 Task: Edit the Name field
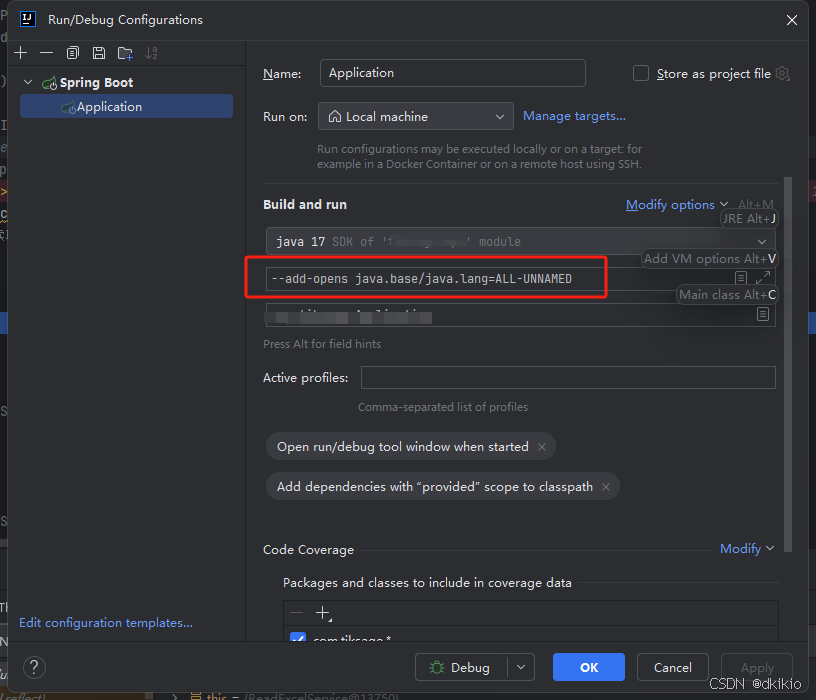[x=452, y=73]
